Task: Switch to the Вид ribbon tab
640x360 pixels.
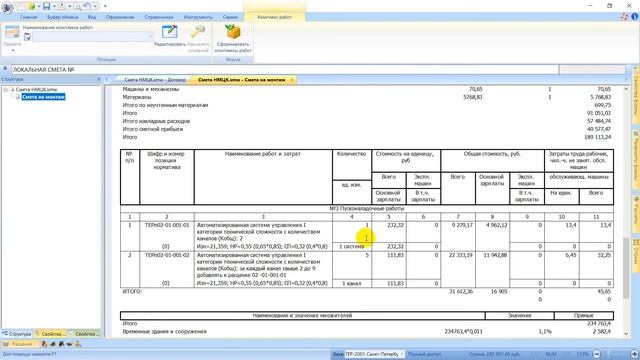Action: [92, 17]
